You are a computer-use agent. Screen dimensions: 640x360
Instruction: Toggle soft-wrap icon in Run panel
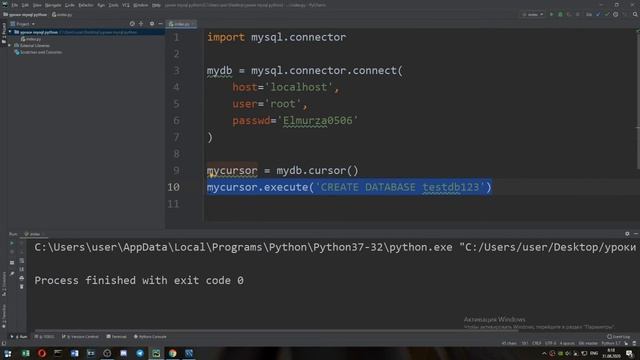(22, 260)
